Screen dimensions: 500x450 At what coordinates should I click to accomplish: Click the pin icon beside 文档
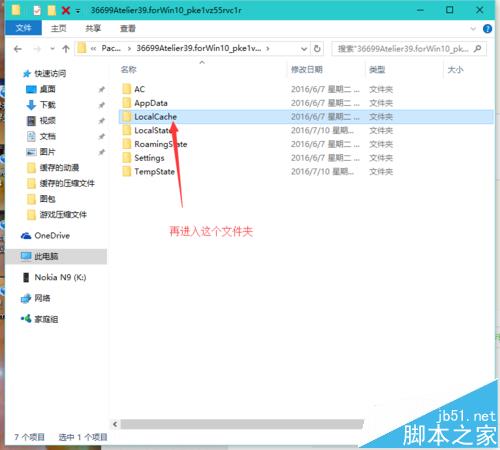[102, 136]
